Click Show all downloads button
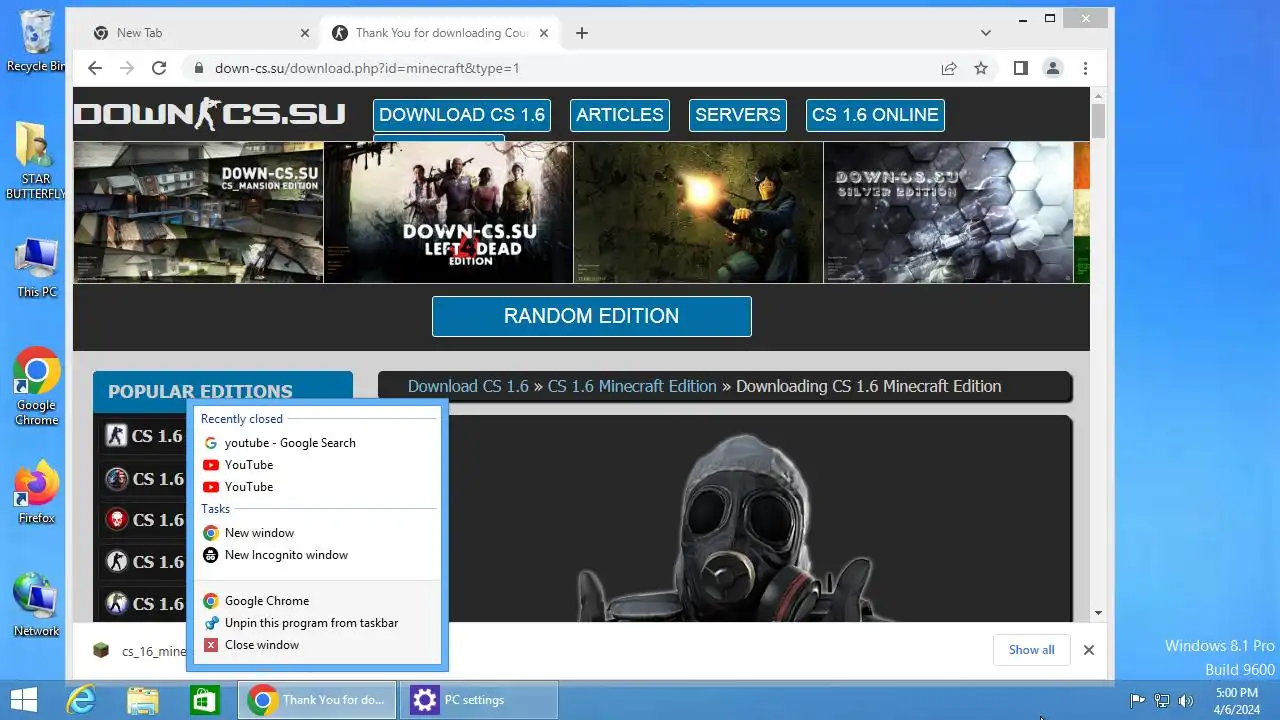This screenshot has height=720, width=1280. [x=1031, y=650]
